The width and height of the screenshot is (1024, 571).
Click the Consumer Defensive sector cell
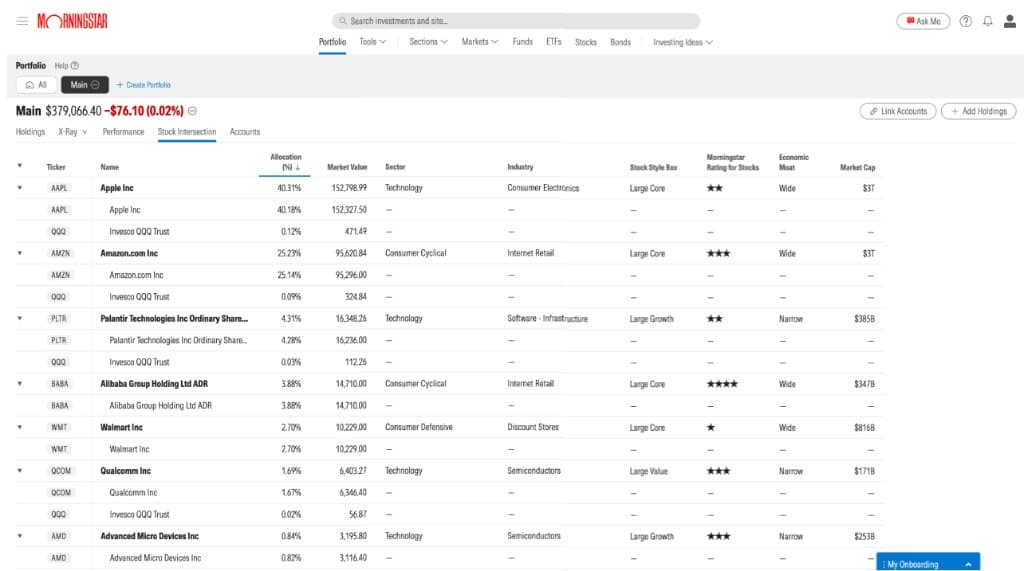(x=419, y=427)
